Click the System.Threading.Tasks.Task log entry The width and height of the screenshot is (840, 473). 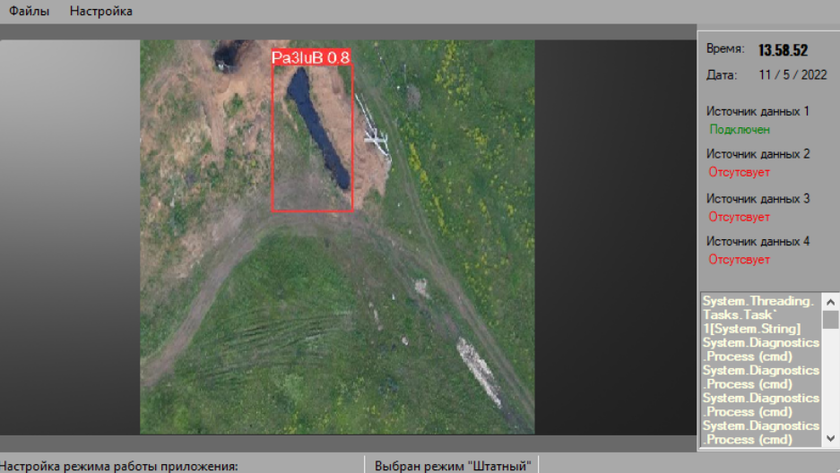coord(758,314)
